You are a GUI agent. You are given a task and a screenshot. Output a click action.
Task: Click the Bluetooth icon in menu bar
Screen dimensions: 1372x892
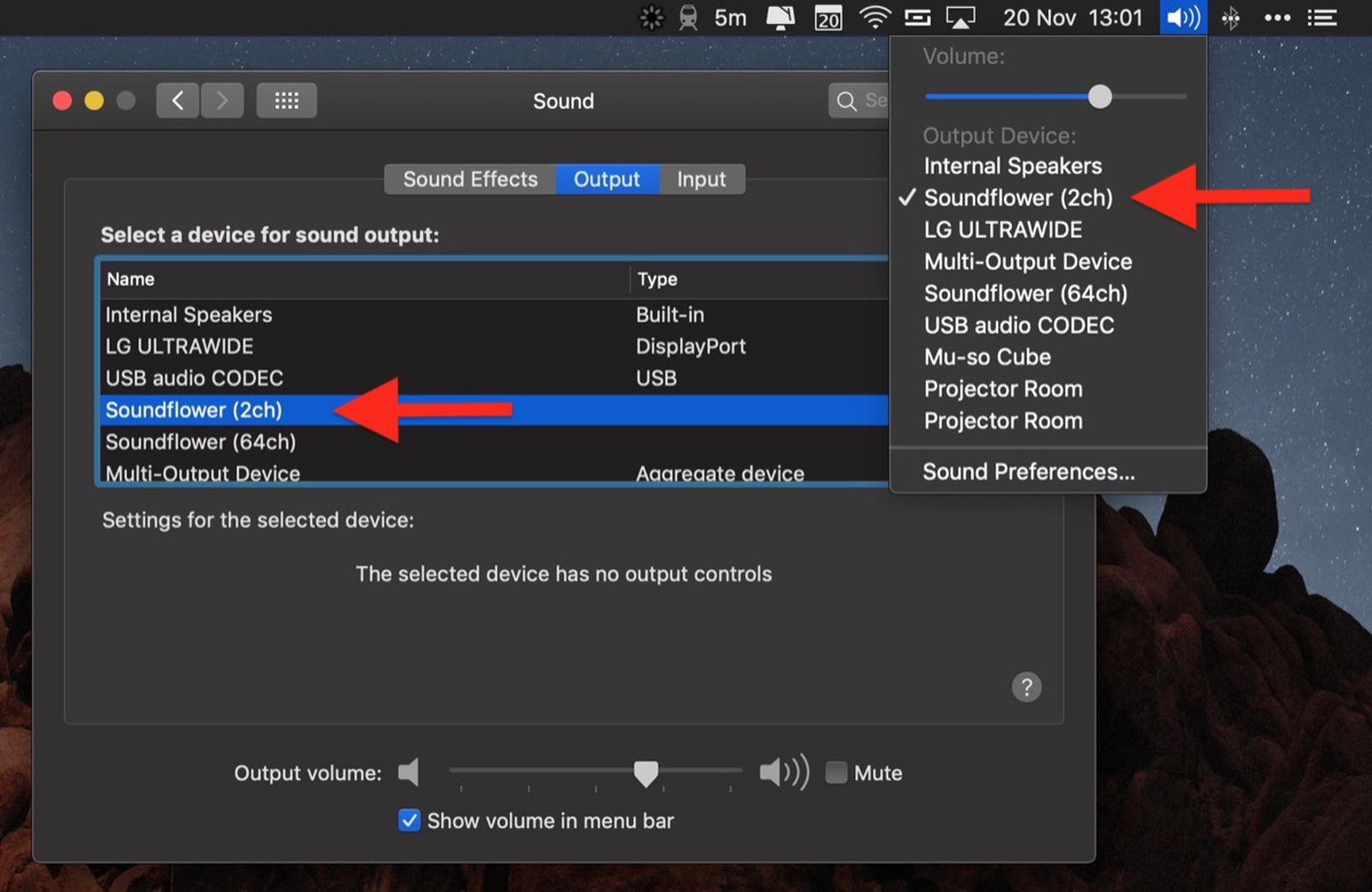click(x=1231, y=17)
